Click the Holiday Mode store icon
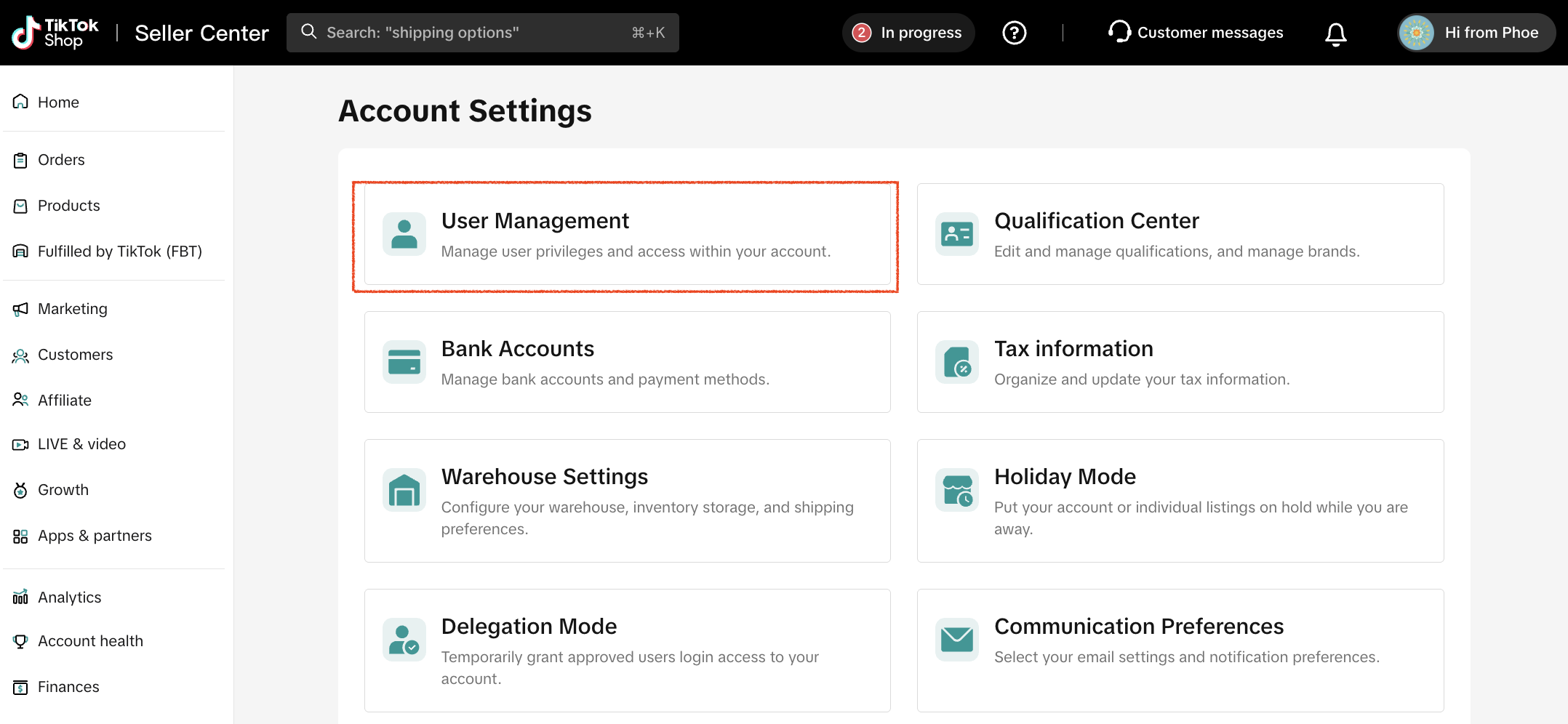Viewport: 1568px width, 724px height. [x=957, y=490]
